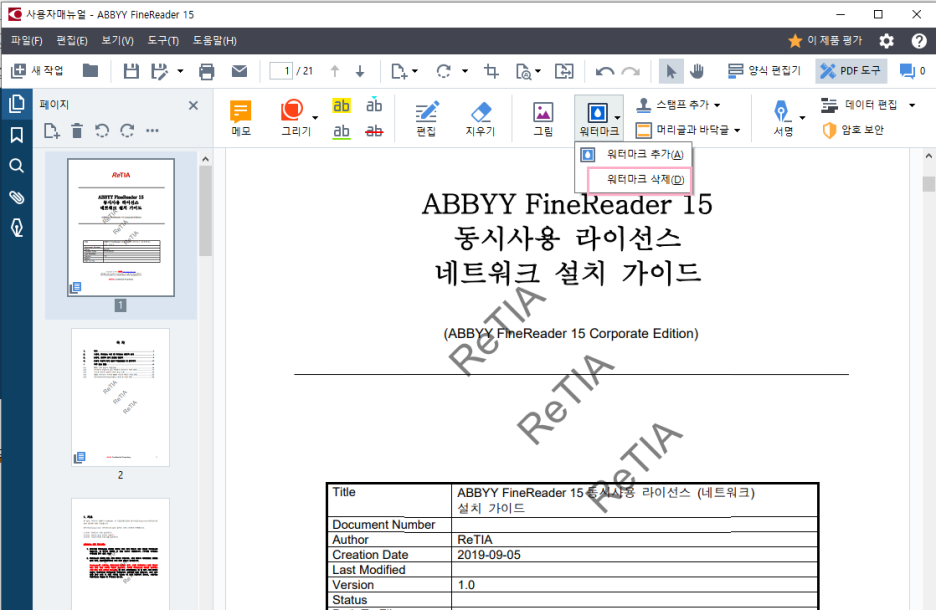The image size is (936, 610).
Task: Go to the previous page arrow
Action: click(x=335, y=71)
